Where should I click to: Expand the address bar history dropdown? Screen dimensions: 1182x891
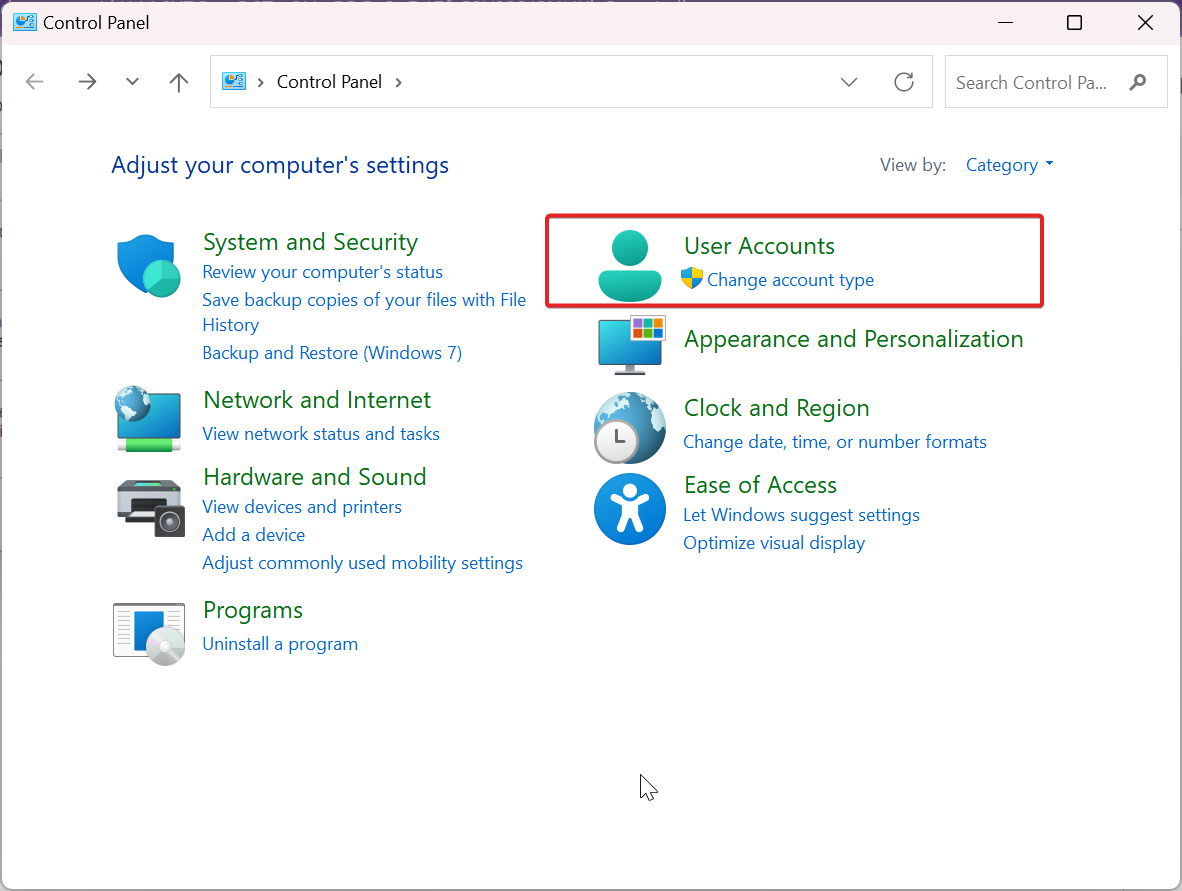point(849,81)
